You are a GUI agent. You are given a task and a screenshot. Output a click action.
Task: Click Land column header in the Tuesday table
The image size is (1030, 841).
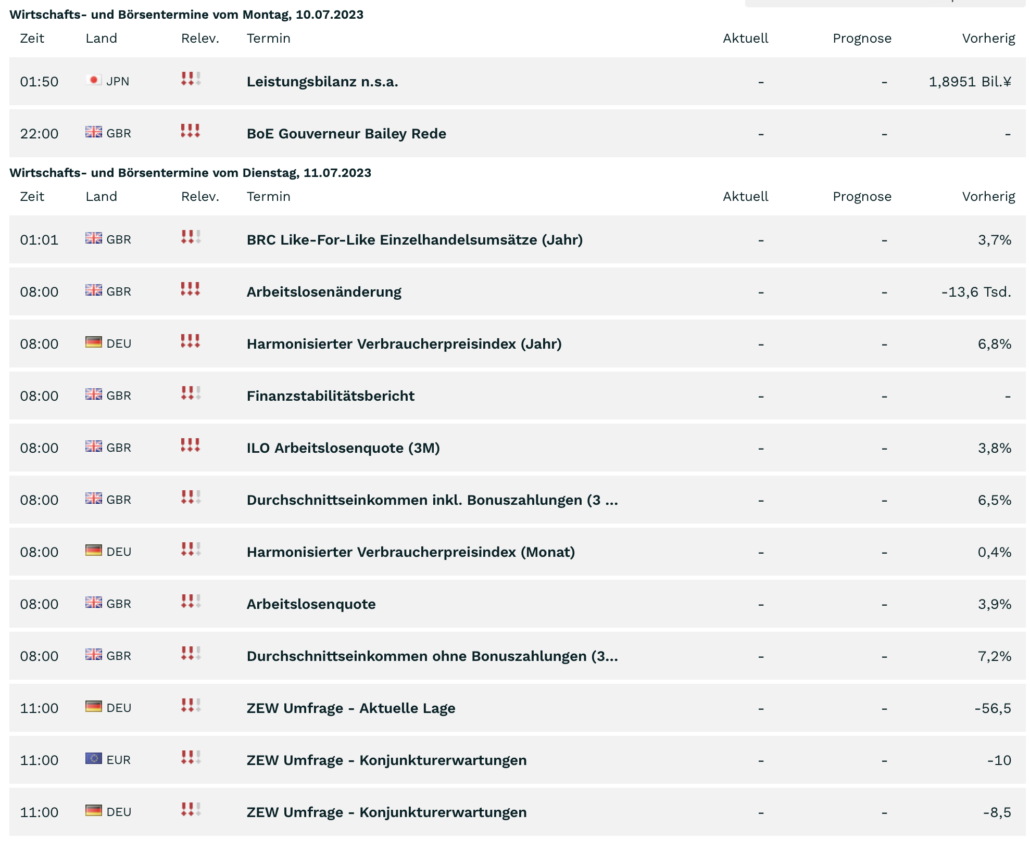click(x=101, y=196)
